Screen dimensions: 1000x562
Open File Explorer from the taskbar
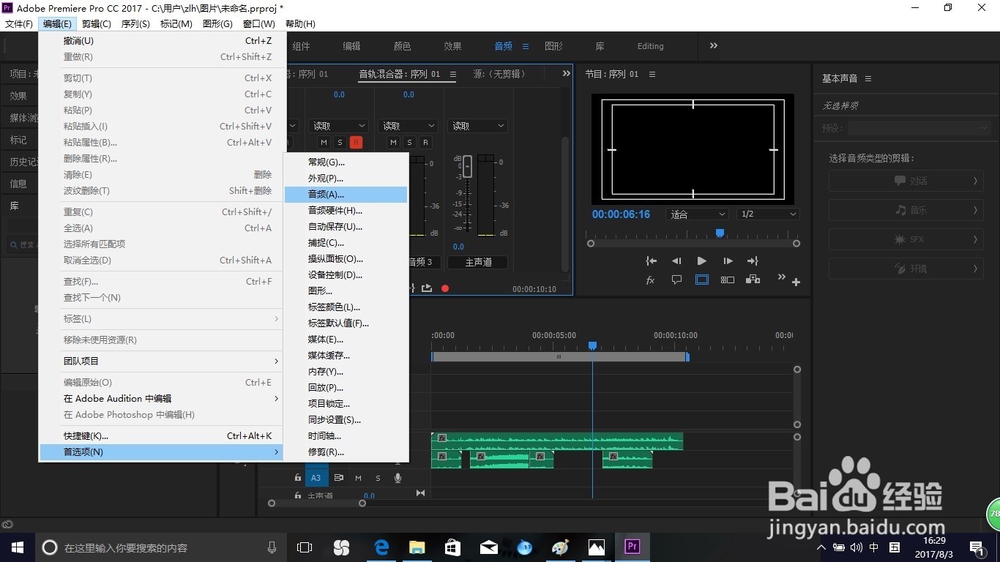click(417, 547)
